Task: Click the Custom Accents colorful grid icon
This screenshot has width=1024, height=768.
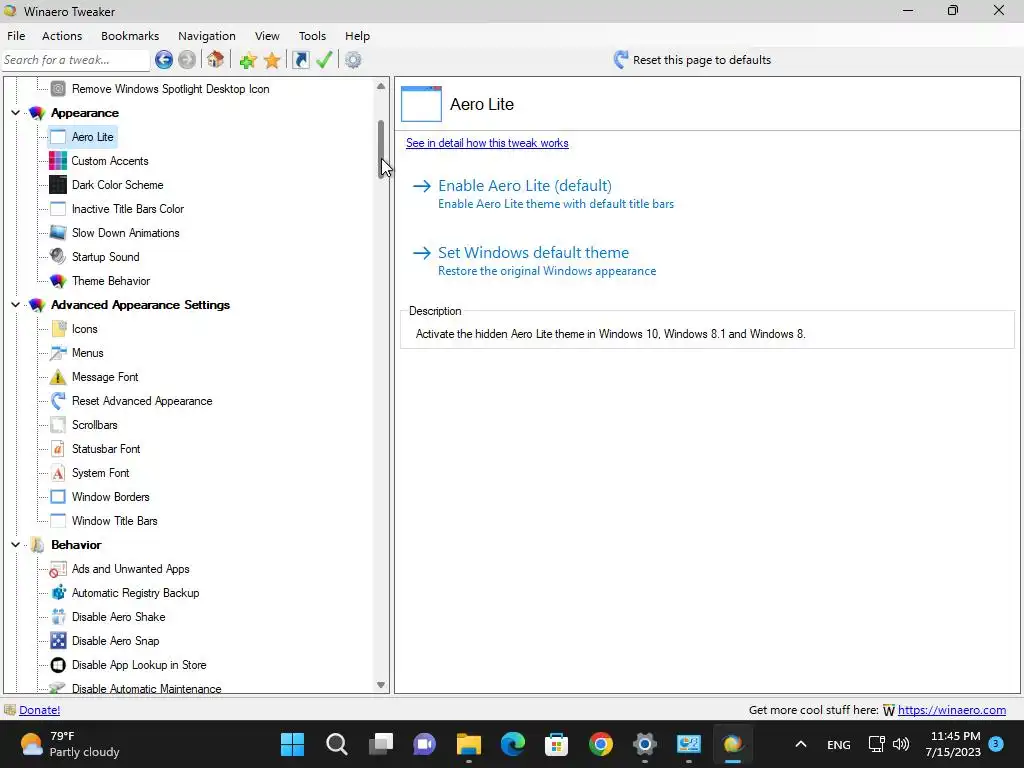Action: tap(58, 161)
